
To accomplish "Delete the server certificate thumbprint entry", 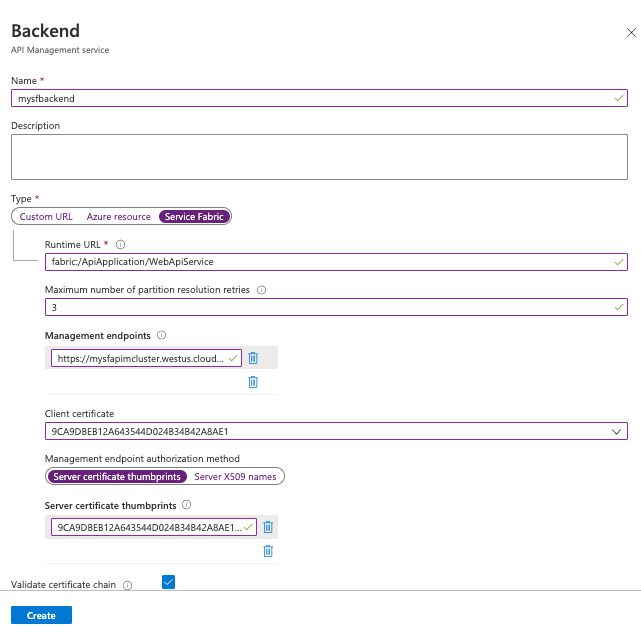I will [x=268, y=527].
